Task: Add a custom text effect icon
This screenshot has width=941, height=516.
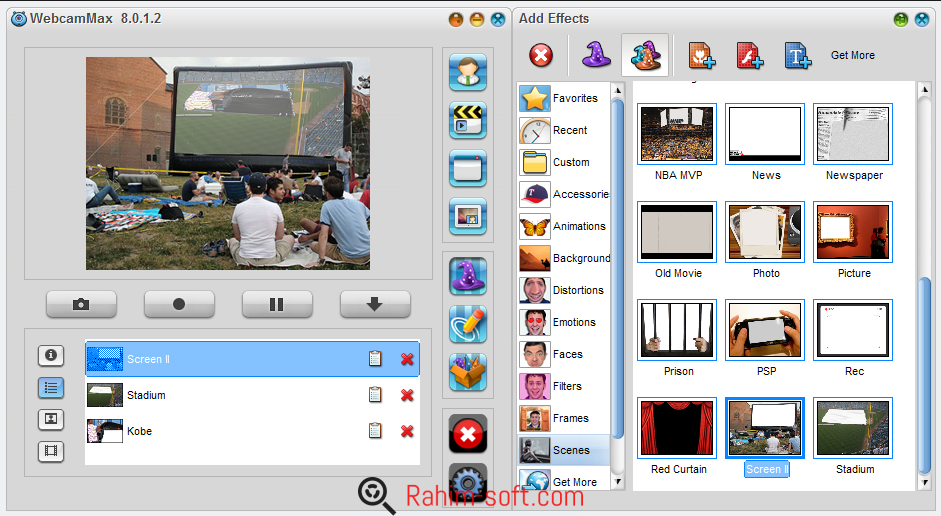Action: click(x=798, y=55)
